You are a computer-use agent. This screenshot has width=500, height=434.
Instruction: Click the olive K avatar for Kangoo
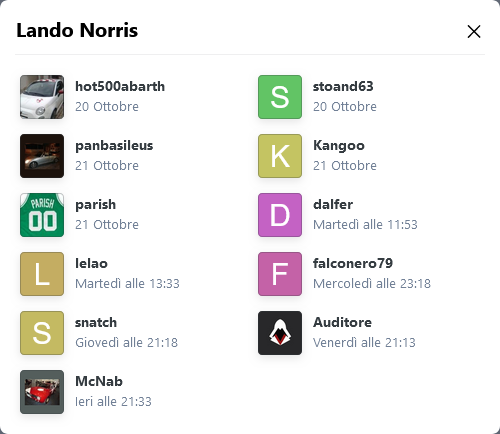[x=280, y=156]
